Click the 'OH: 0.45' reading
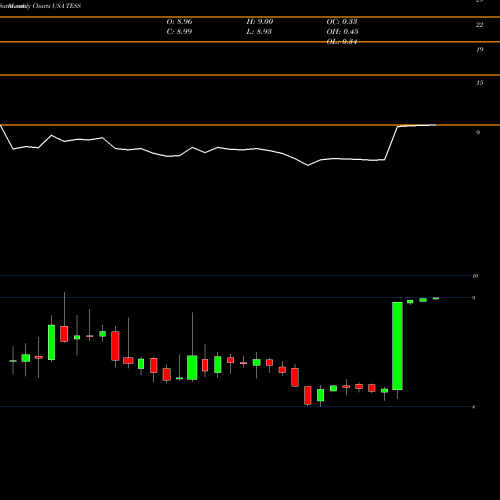 pyautogui.click(x=342, y=32)
